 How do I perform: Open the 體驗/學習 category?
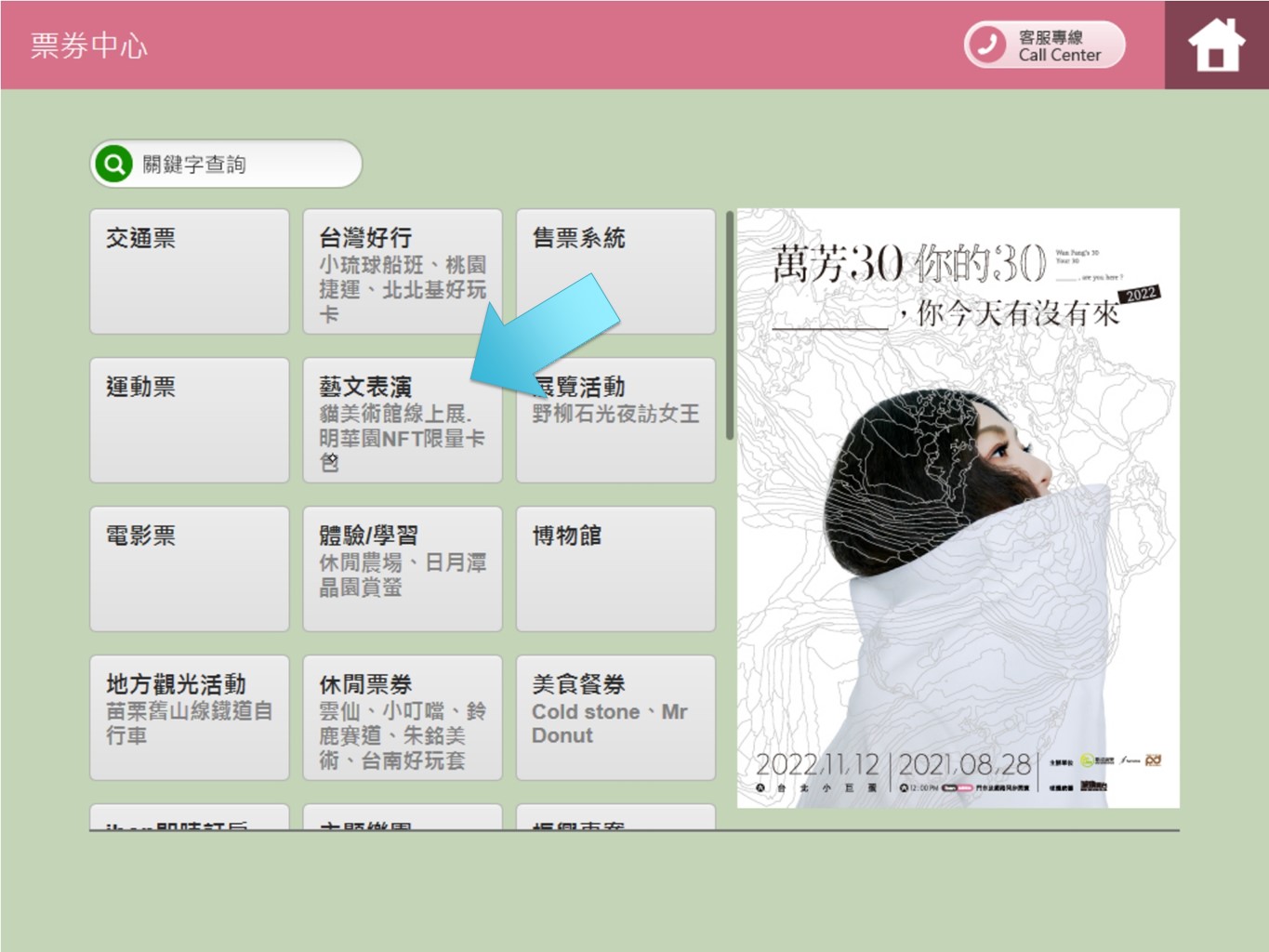pyautogui.click(x=402, y=569)
